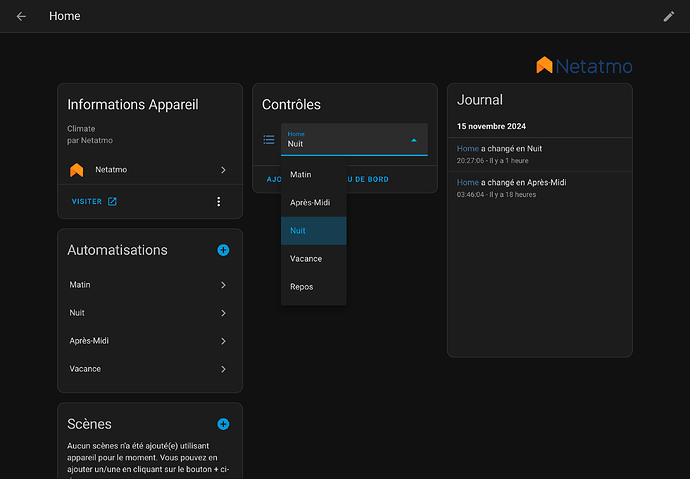This screenshot has width=690, height=479.
Task: Click Home link in Nuit journal entry
Action: point(467,148)
